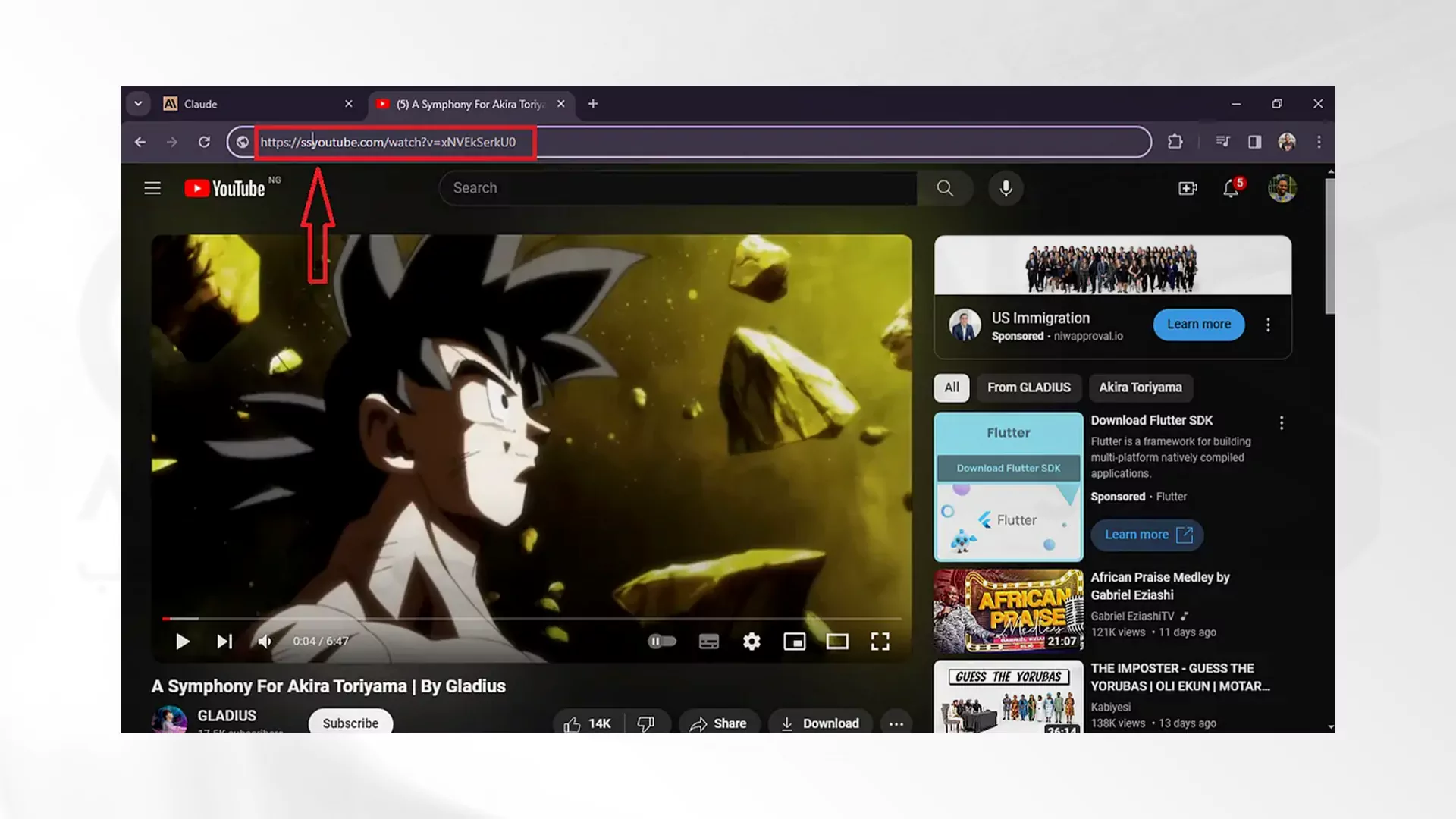Open YouTube notifications bell

[1231, 188]
